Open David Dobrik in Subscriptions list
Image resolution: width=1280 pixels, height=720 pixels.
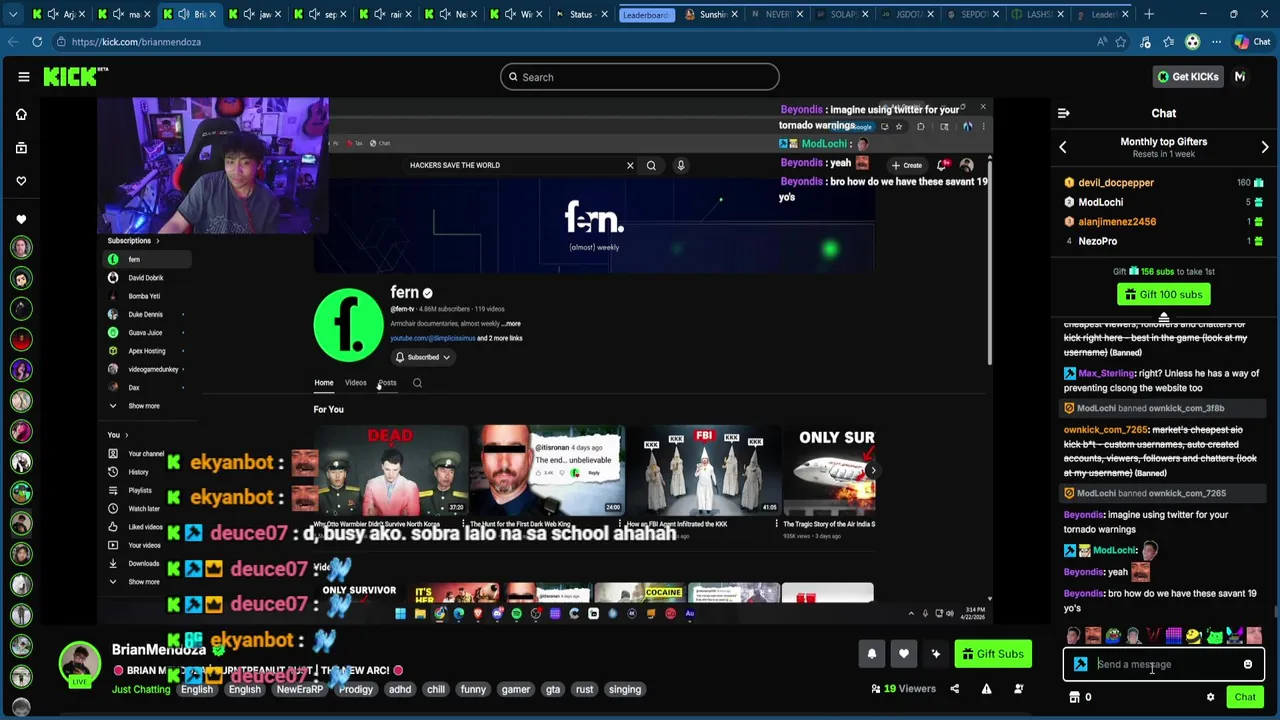click(x=145, y=278)
